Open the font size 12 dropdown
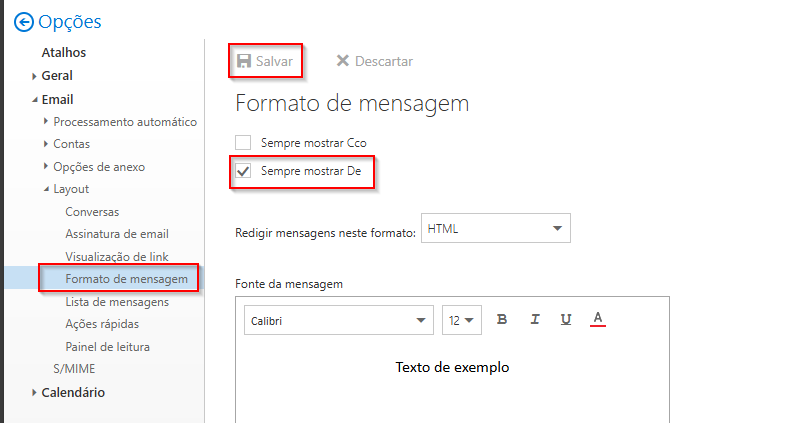 pyautogui.click(x=461, y=320)
